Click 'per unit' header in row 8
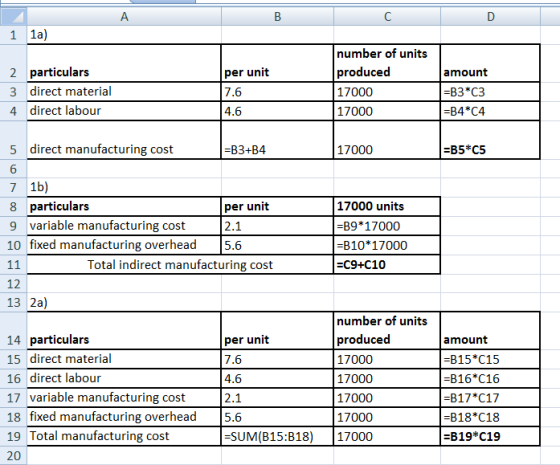This screenshot has width=560, height=465. tap(278, 206)
